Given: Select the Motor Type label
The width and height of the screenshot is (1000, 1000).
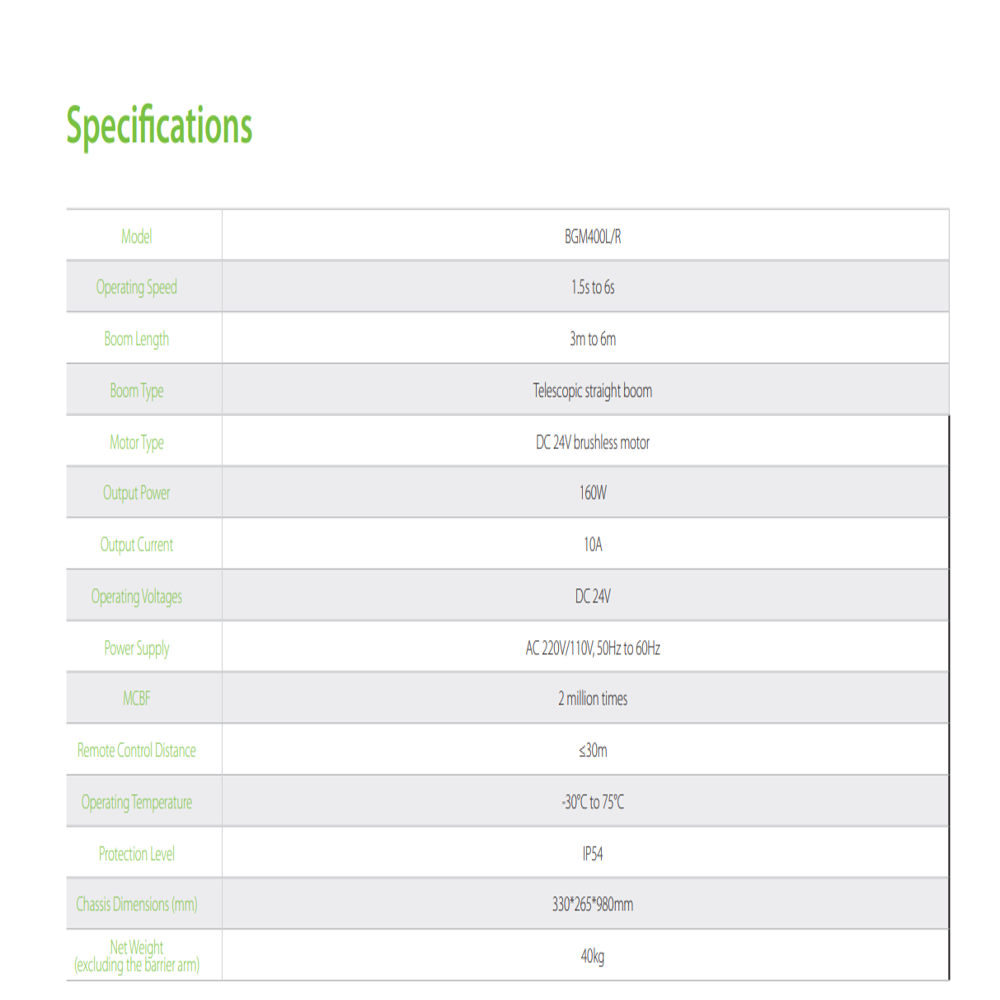Looking at the screenshot, I should pyautogui.click(x=136, y=443).
